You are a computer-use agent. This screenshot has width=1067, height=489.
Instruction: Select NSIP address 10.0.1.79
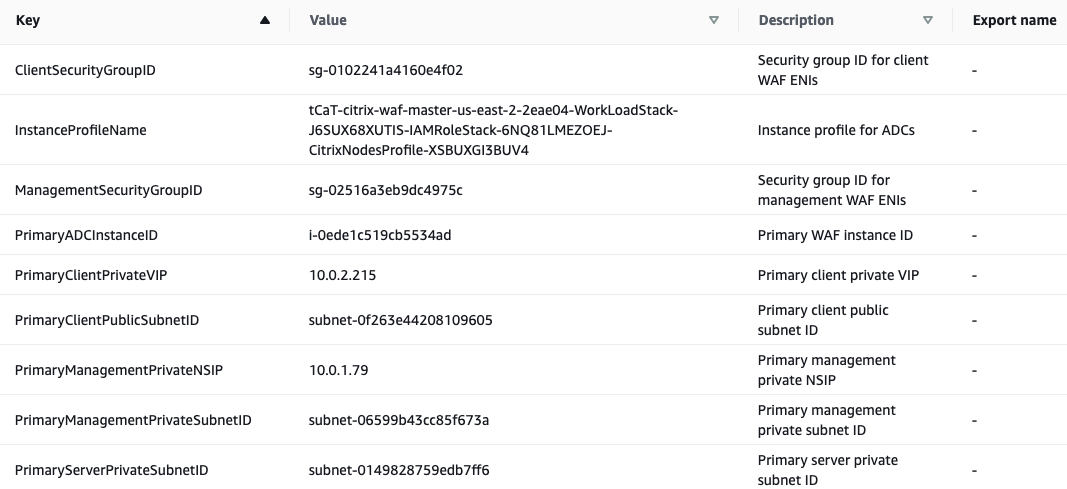[x=338, y=370]
